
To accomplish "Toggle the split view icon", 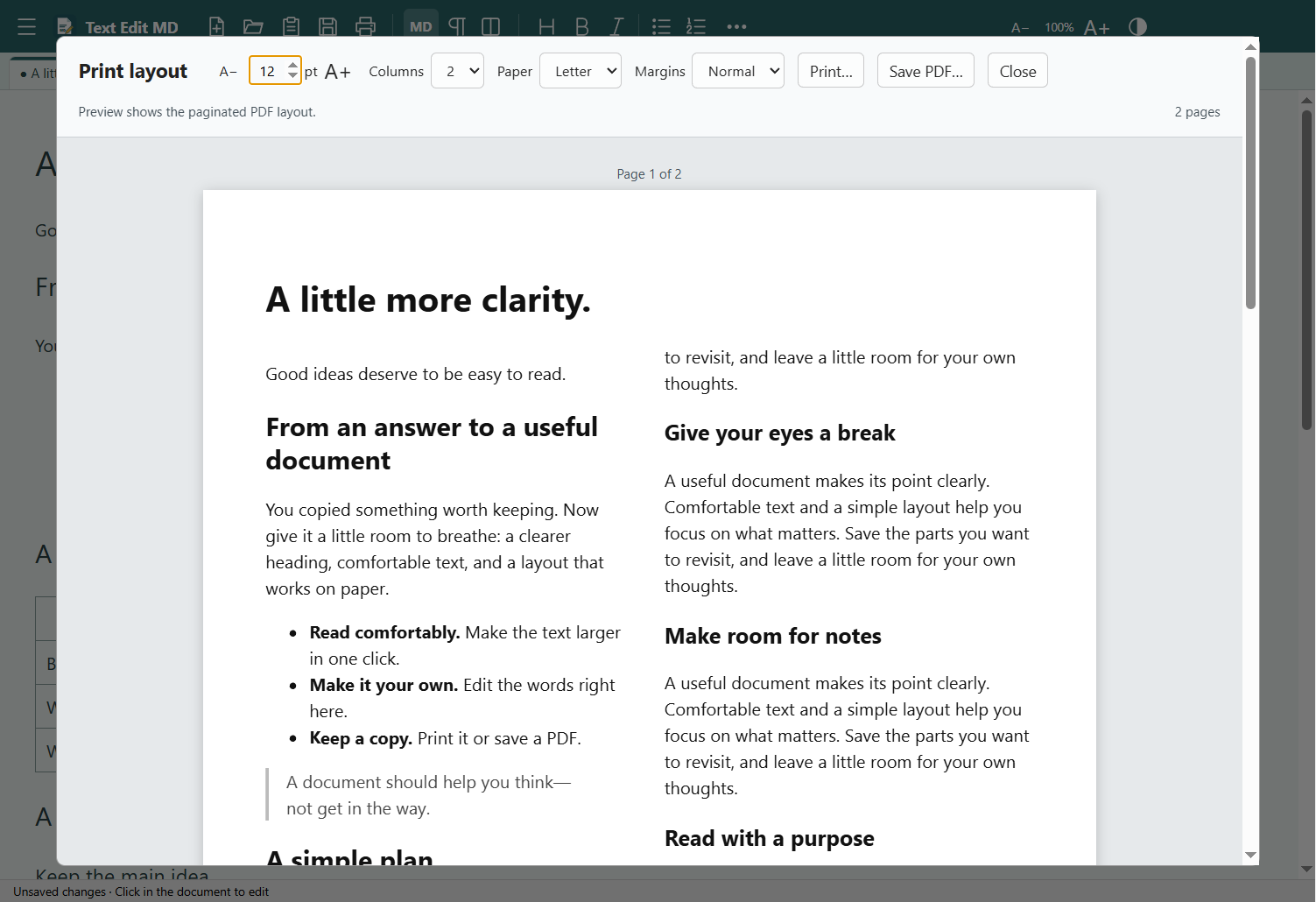I will click(491, 27).
